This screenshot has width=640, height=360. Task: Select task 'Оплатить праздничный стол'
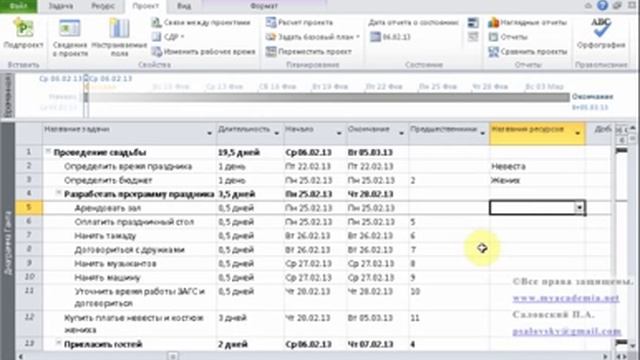134,222
